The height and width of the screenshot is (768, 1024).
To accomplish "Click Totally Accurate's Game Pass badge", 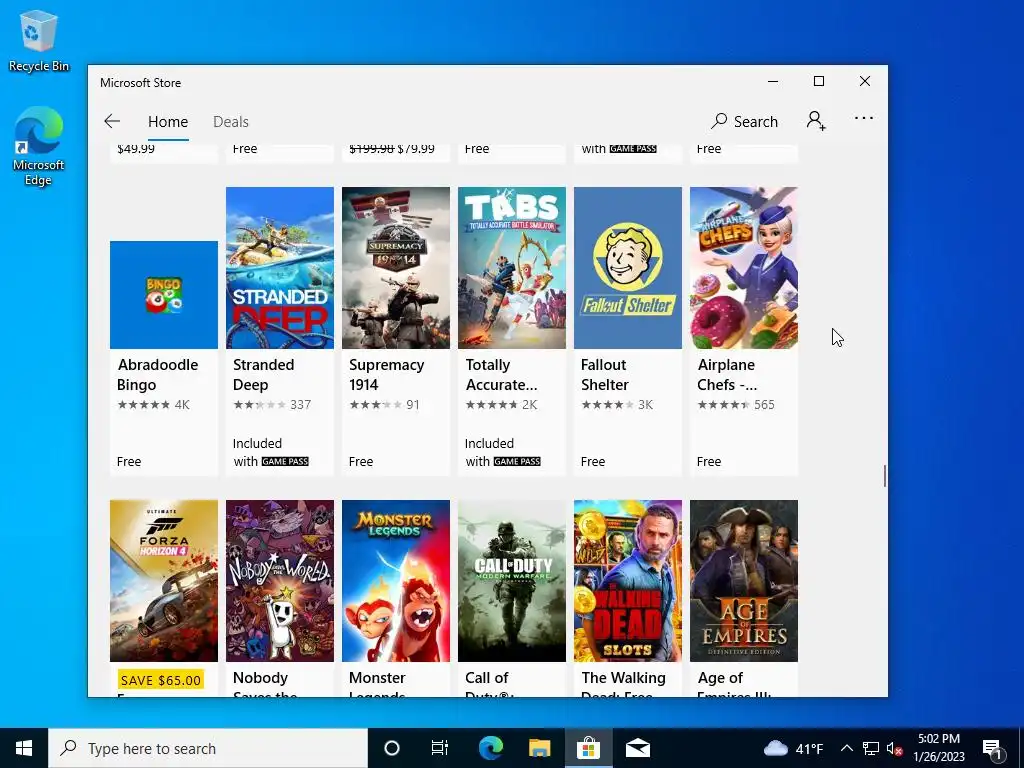I will coord(517,462).
